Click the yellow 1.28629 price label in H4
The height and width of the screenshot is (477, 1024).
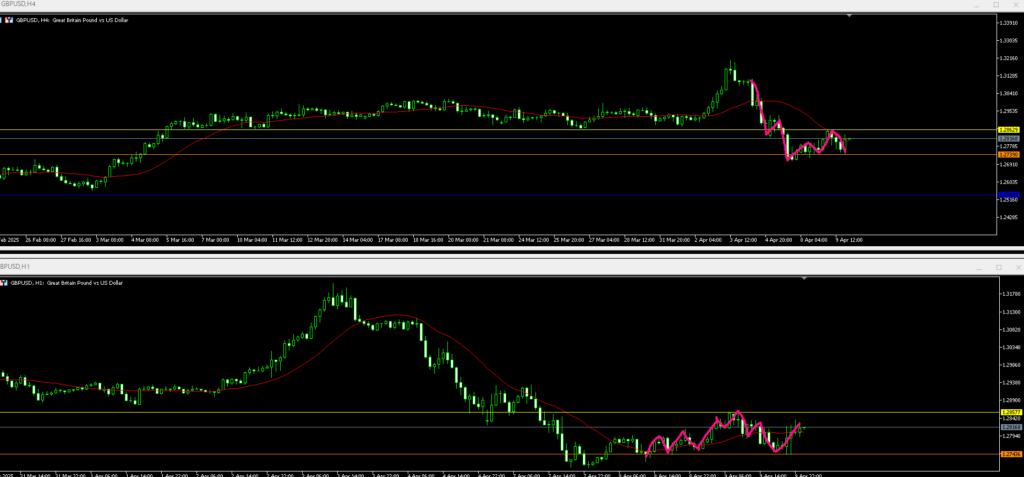(x=1008, y=130)
